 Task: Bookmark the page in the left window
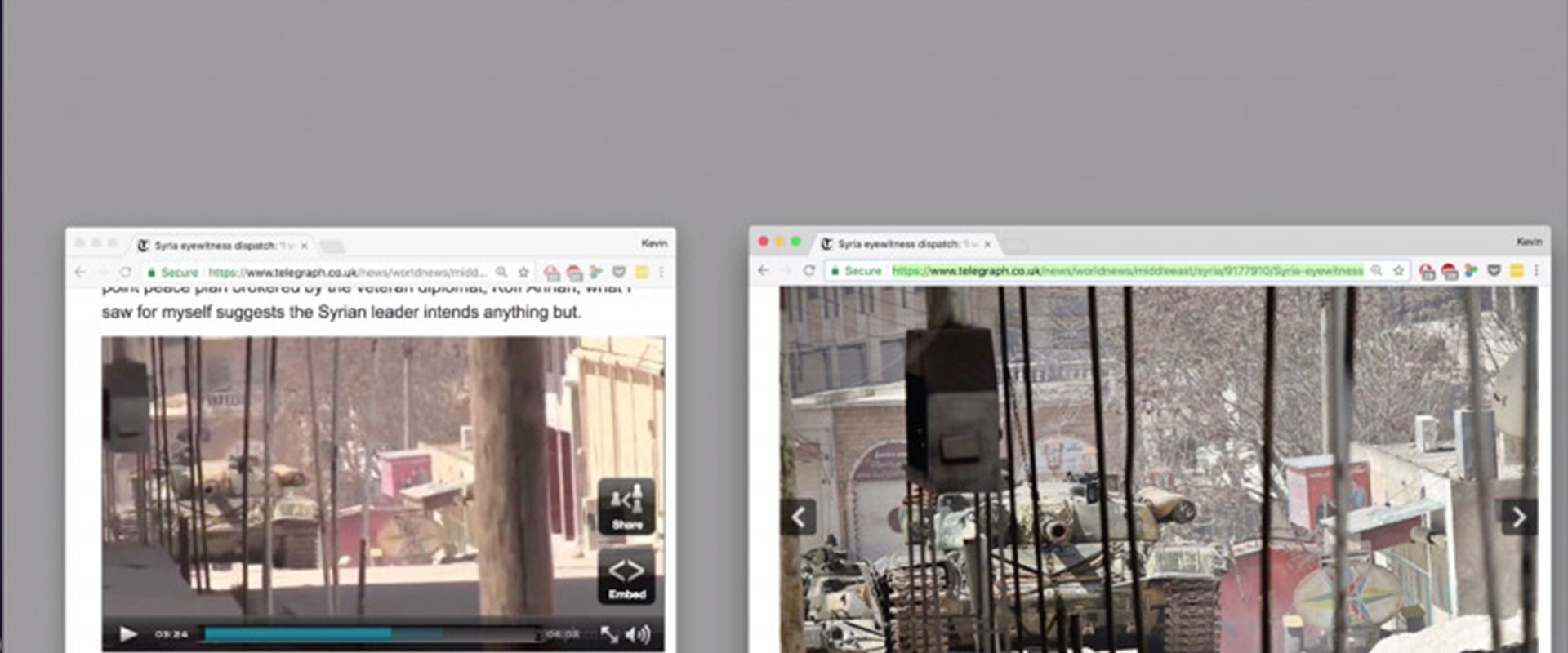coord(523,272)
